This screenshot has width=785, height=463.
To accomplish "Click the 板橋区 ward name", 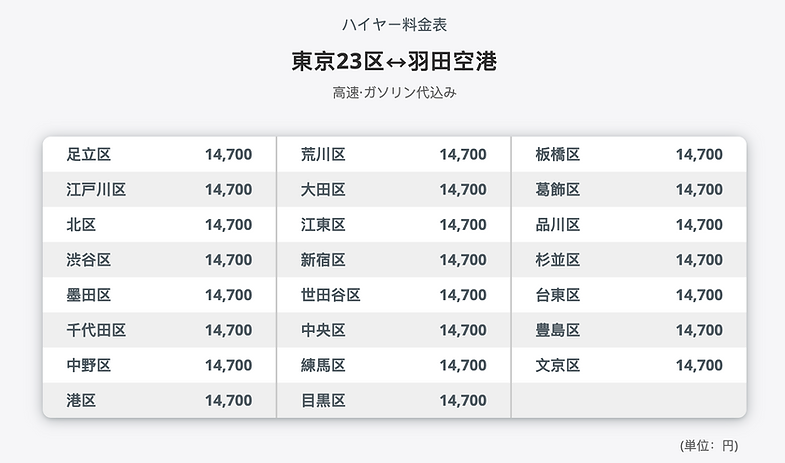I will (558, 154).
